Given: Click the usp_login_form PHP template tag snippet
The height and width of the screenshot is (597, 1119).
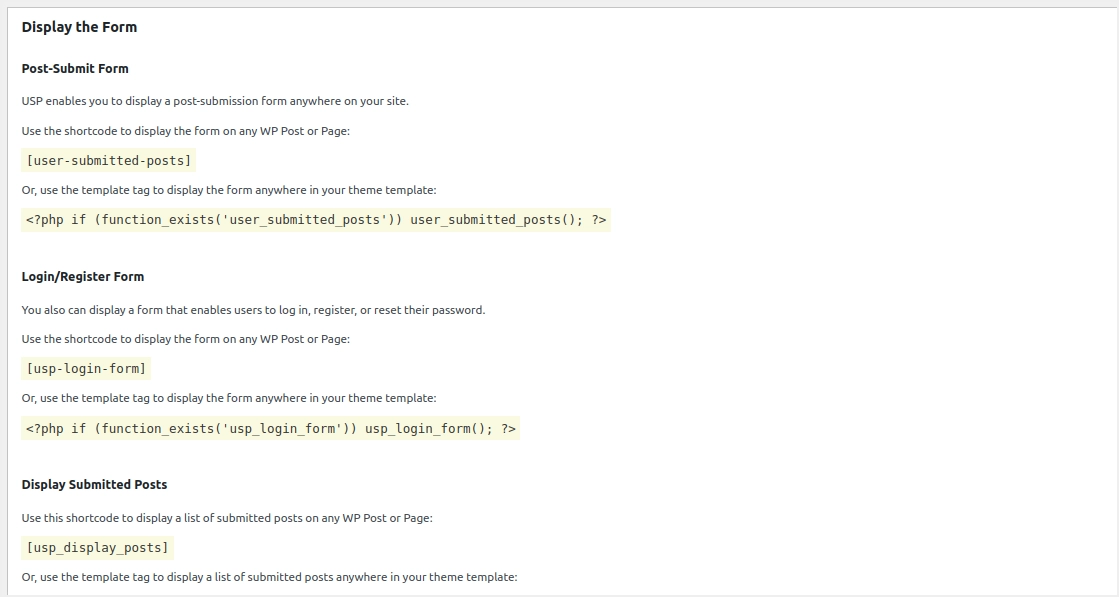Looking at the screenshot, I should (x=271, y=429).
